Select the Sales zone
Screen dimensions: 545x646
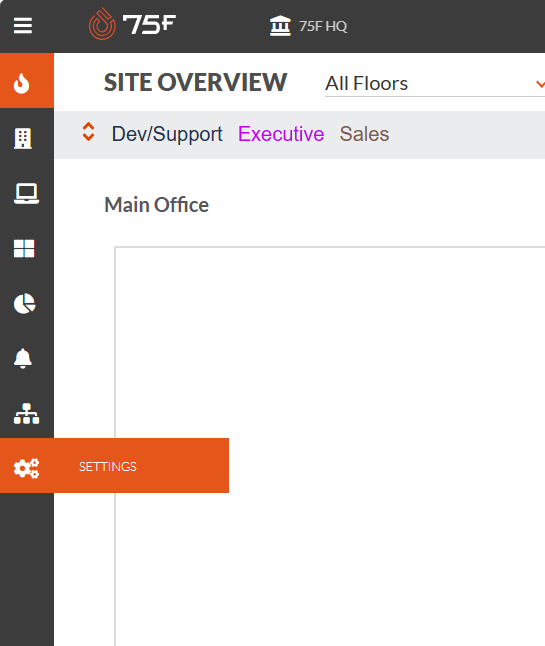coord(364,134)
